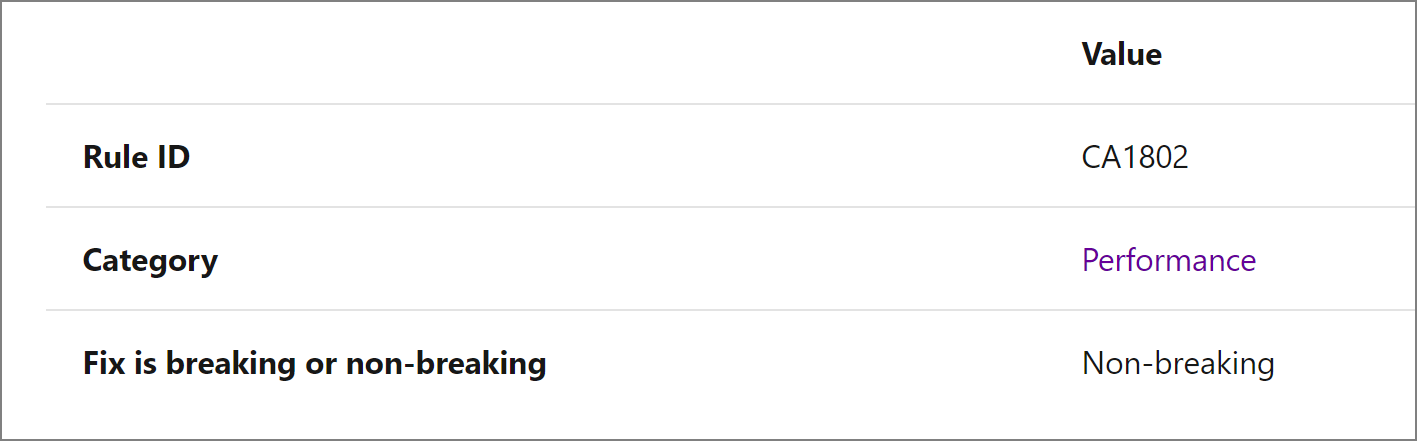The height and width of the screenshot is (441, 1417).
Task: Click the Value column header
Action: coord(1121,54)
